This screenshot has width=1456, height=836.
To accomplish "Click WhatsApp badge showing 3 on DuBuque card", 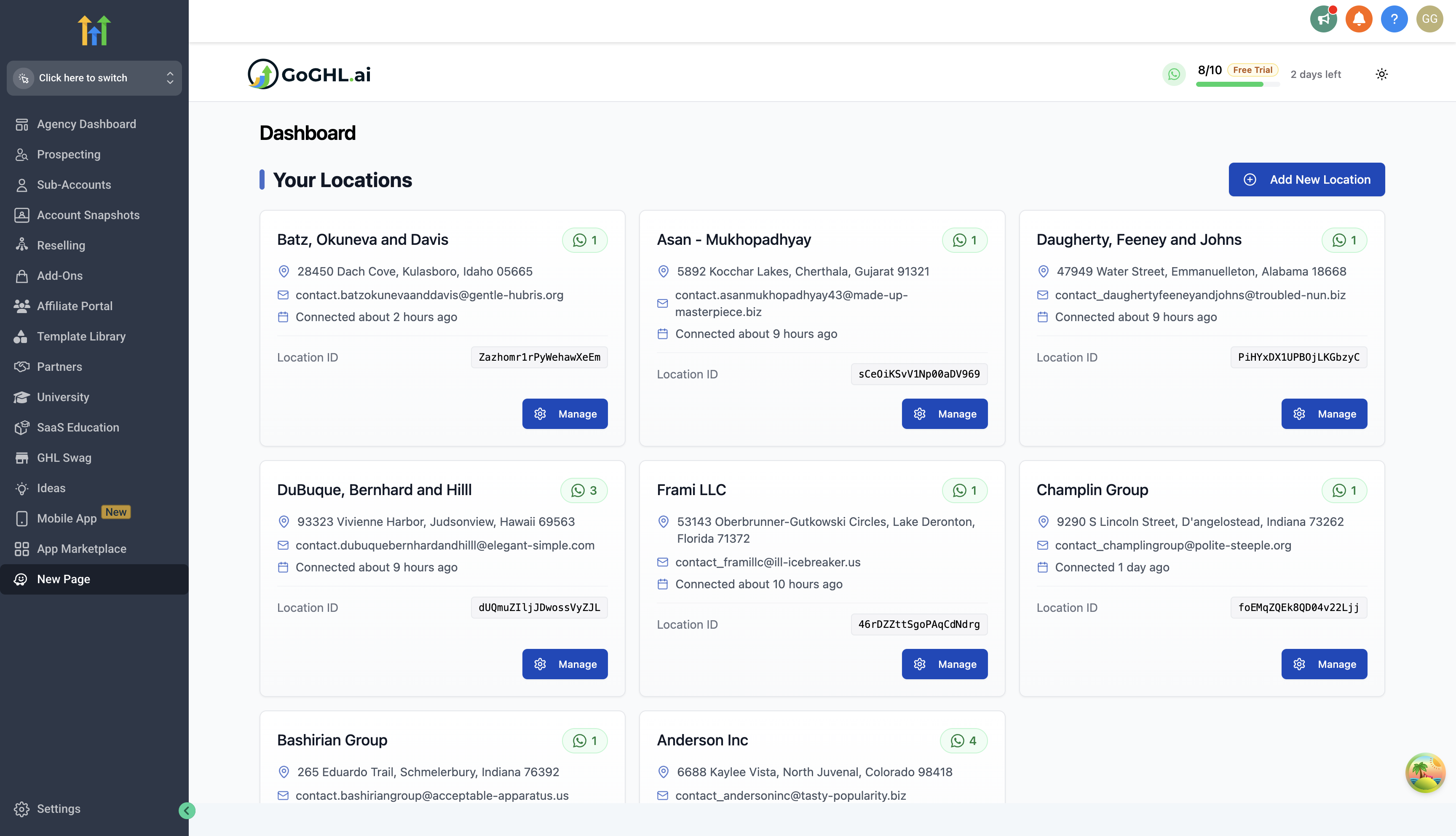I will tap(583, 490).
